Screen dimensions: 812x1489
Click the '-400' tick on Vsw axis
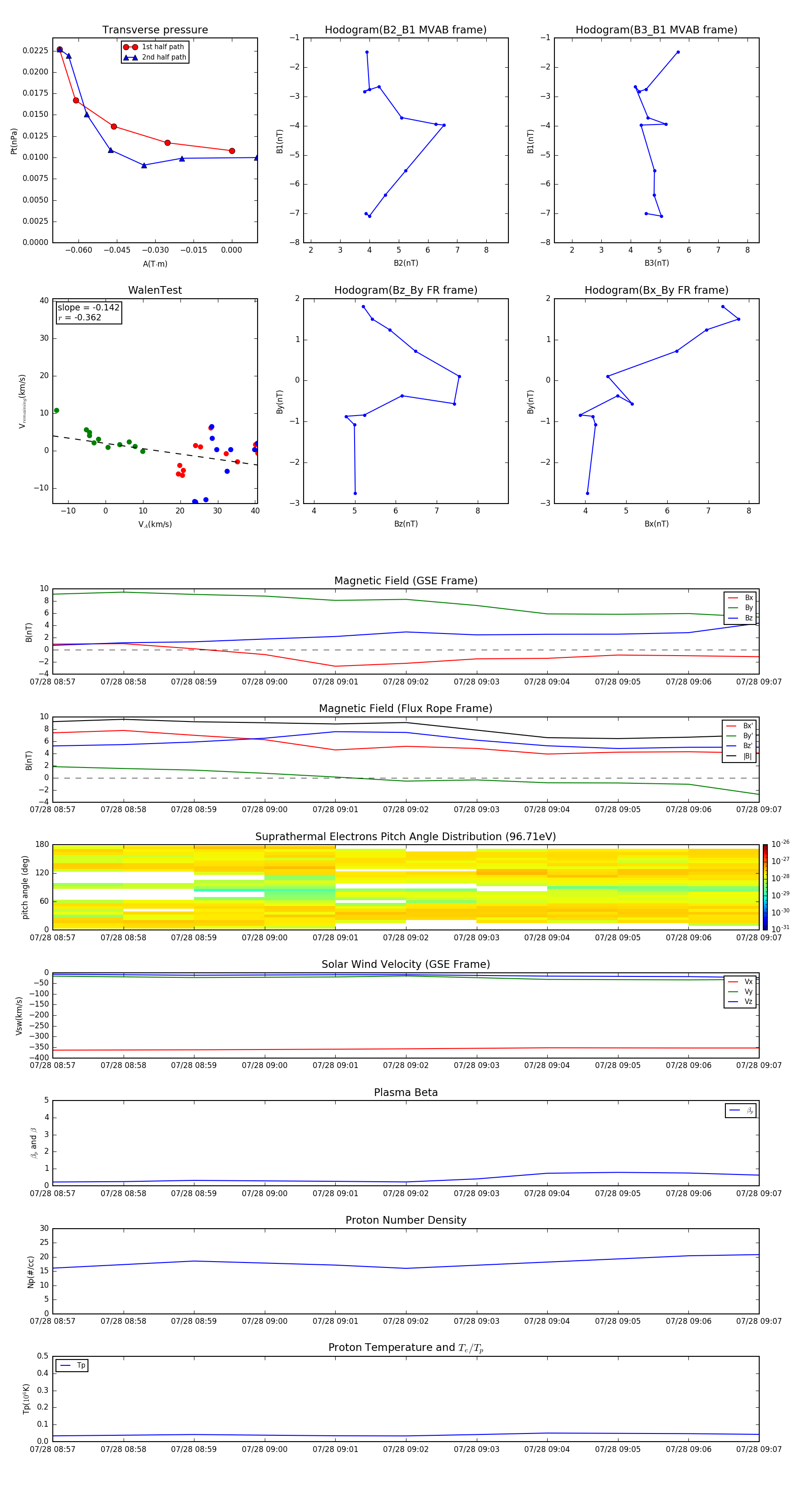tap(39, 1058)
